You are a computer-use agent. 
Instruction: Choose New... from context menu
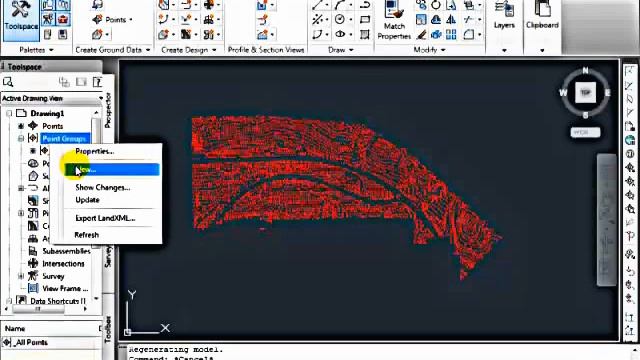[111, 169]
